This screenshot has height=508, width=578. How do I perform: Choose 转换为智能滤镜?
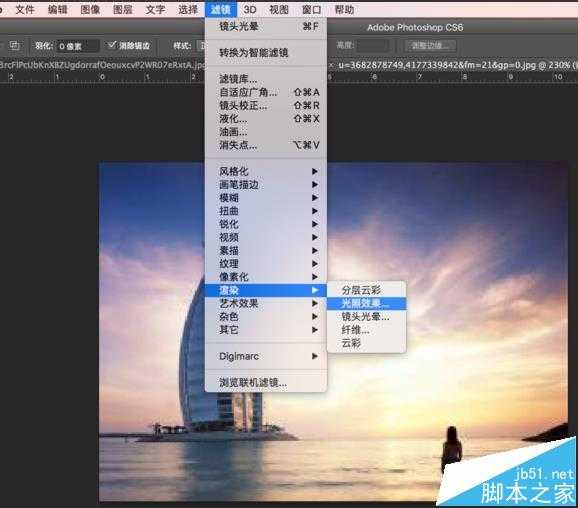[266, 53]
